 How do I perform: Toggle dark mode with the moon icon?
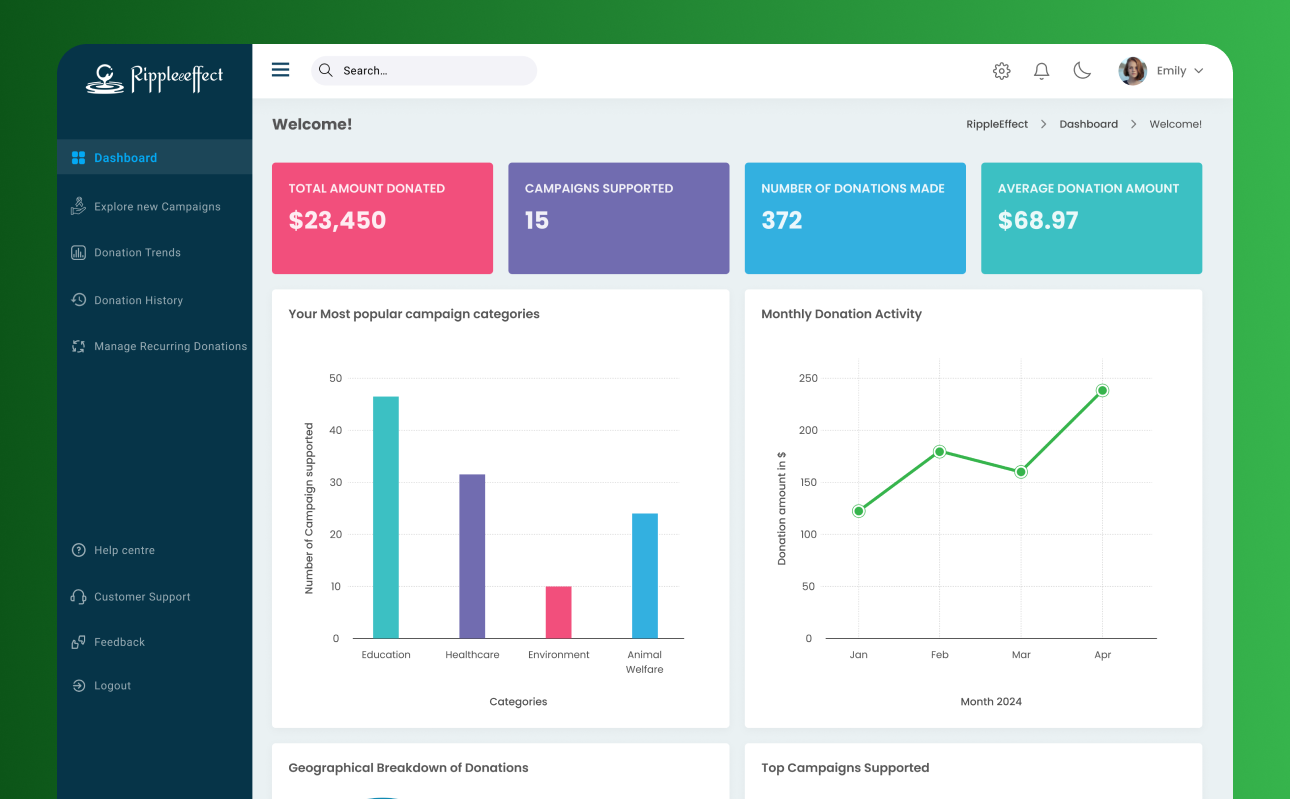coord(1082,71)
